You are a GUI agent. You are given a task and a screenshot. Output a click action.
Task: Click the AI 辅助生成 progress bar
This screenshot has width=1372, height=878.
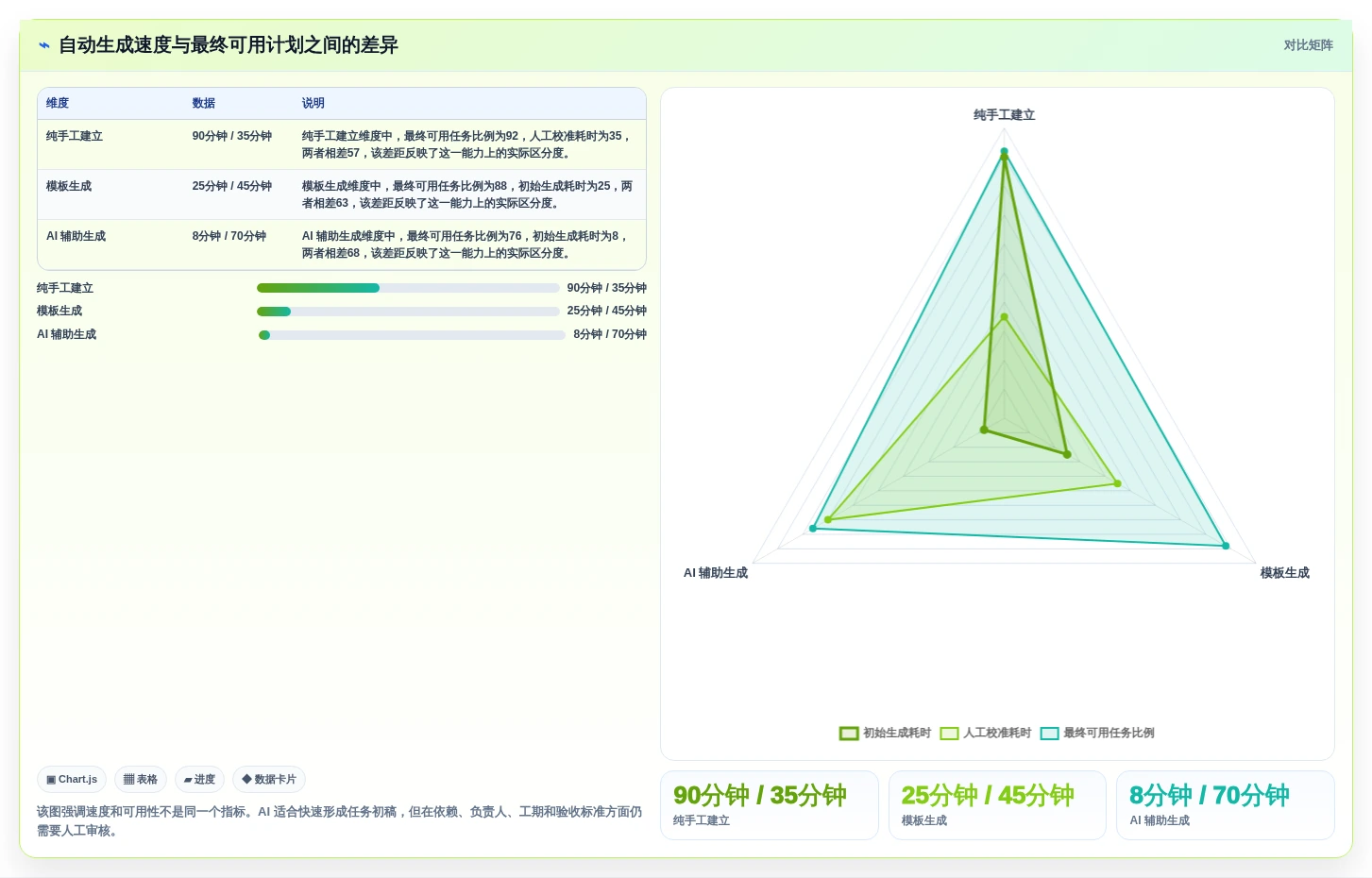click(x=412, y=335)
